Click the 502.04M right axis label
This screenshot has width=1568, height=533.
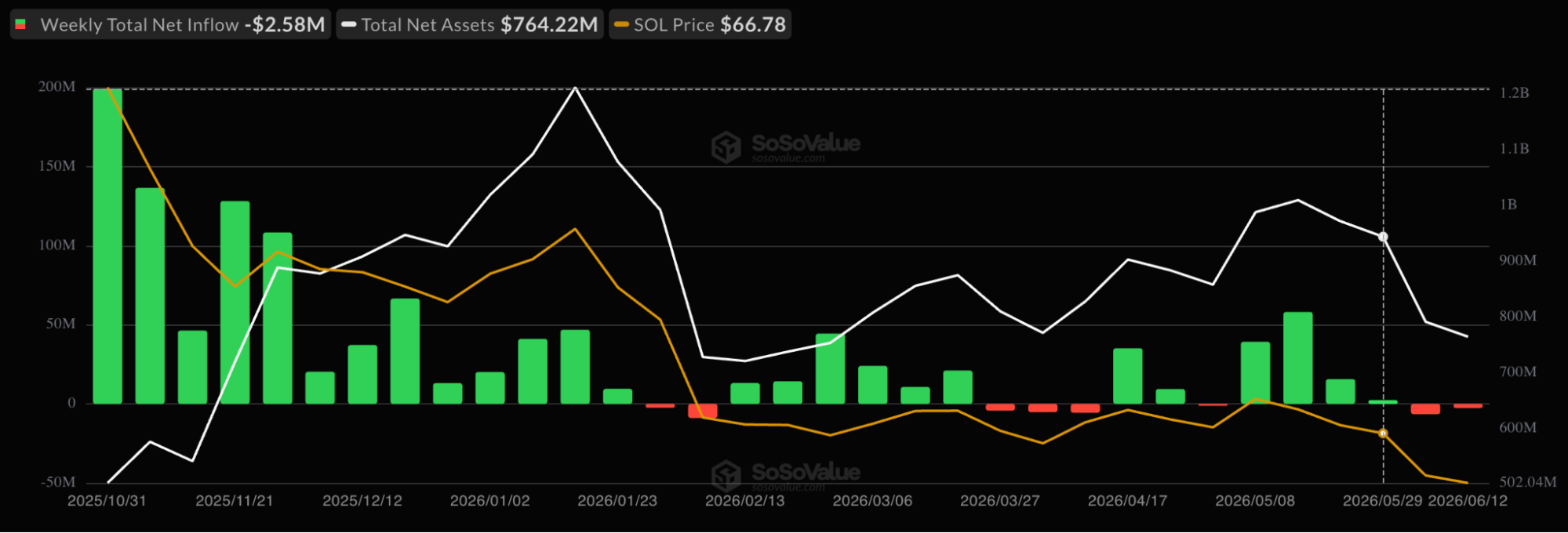pyautogui.click(x=1527, y=482)
